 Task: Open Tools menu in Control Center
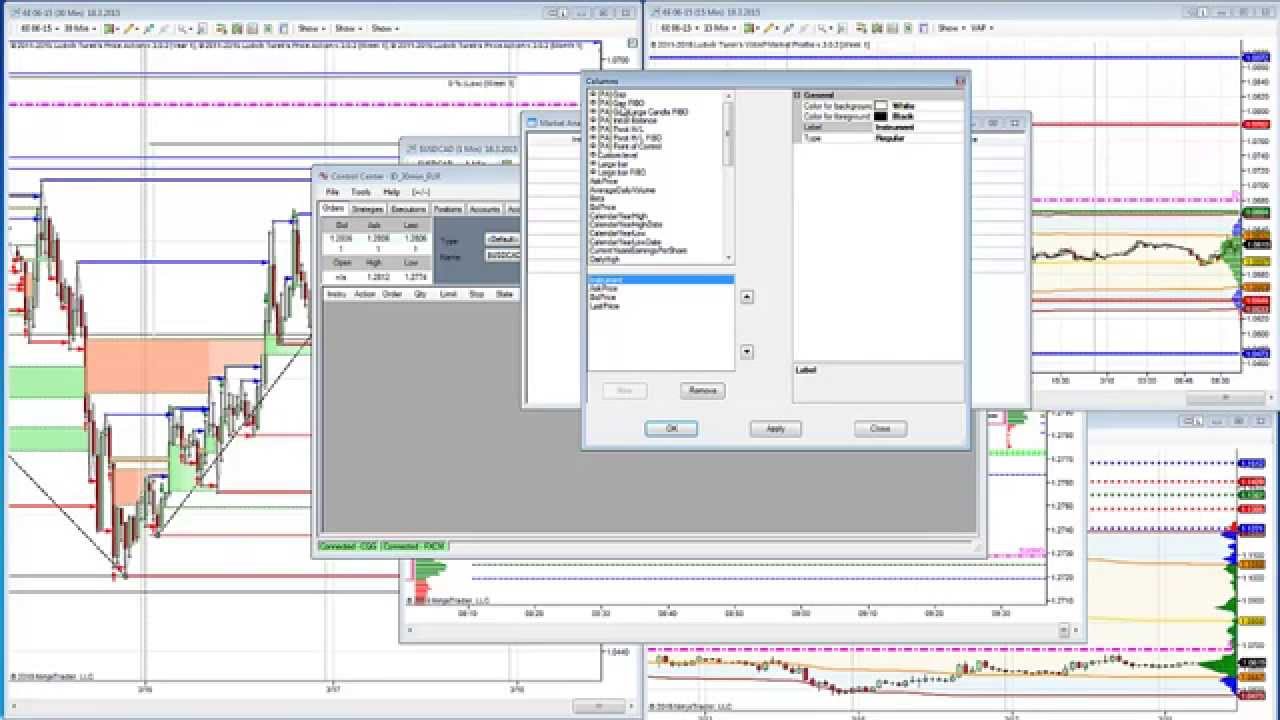point(361,192)
